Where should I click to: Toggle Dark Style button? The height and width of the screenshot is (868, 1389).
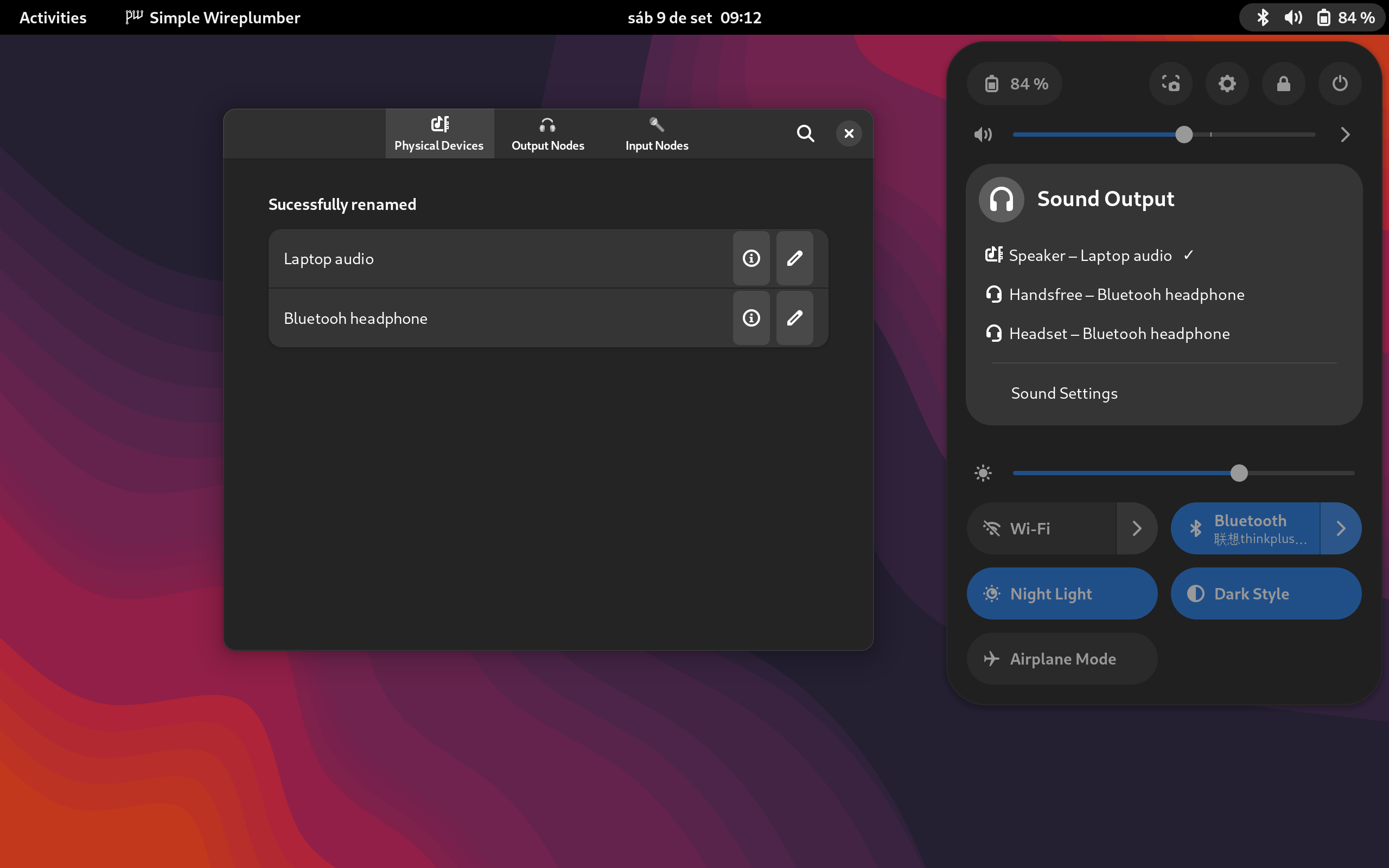(x=1266, y=593)
